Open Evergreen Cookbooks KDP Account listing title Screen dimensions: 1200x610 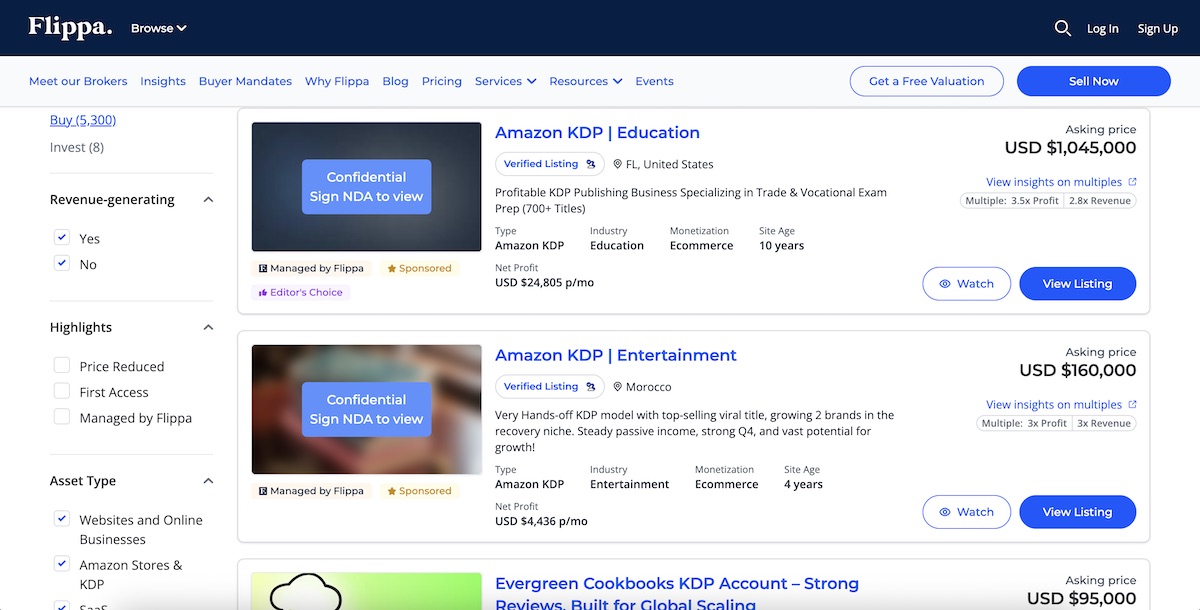[x=677, y=593]
